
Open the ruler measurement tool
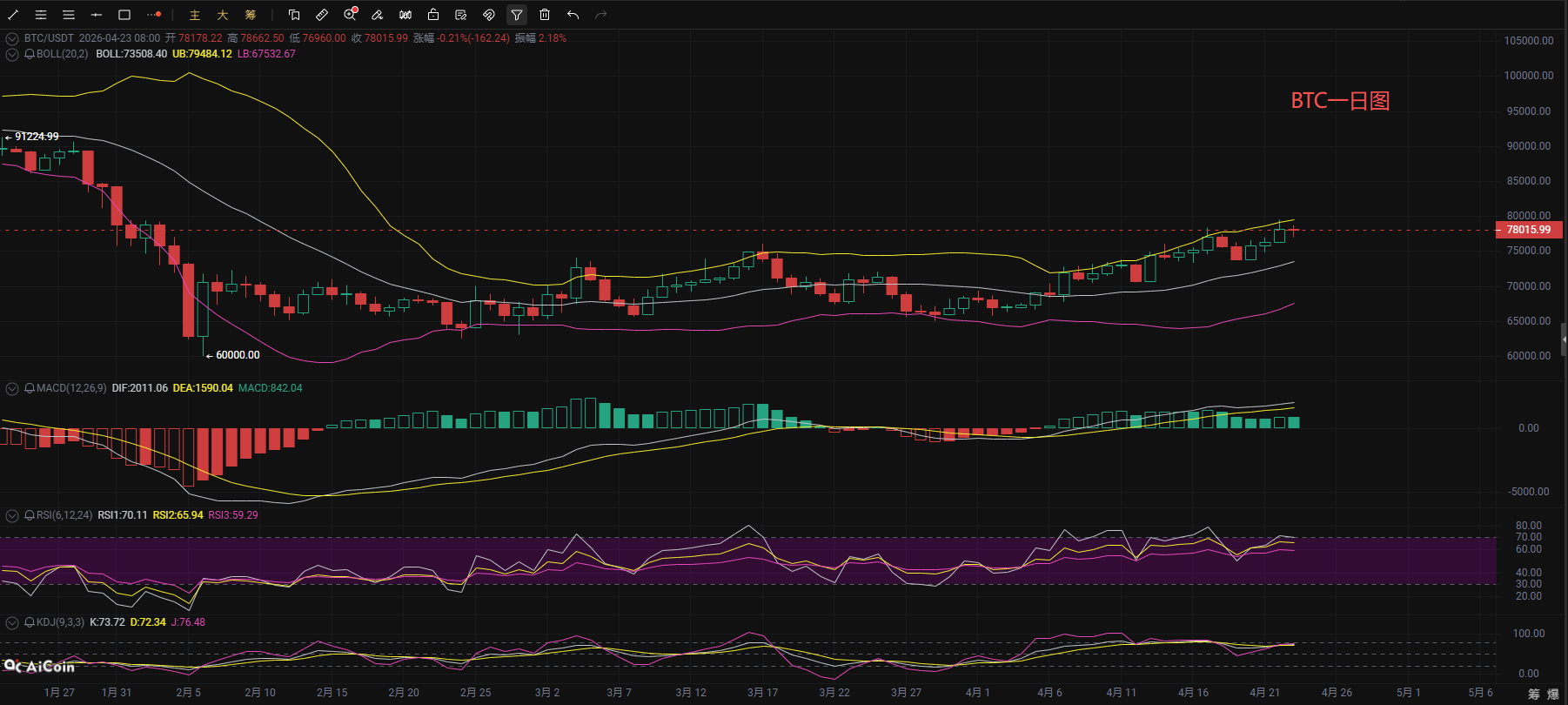(322, 15)
